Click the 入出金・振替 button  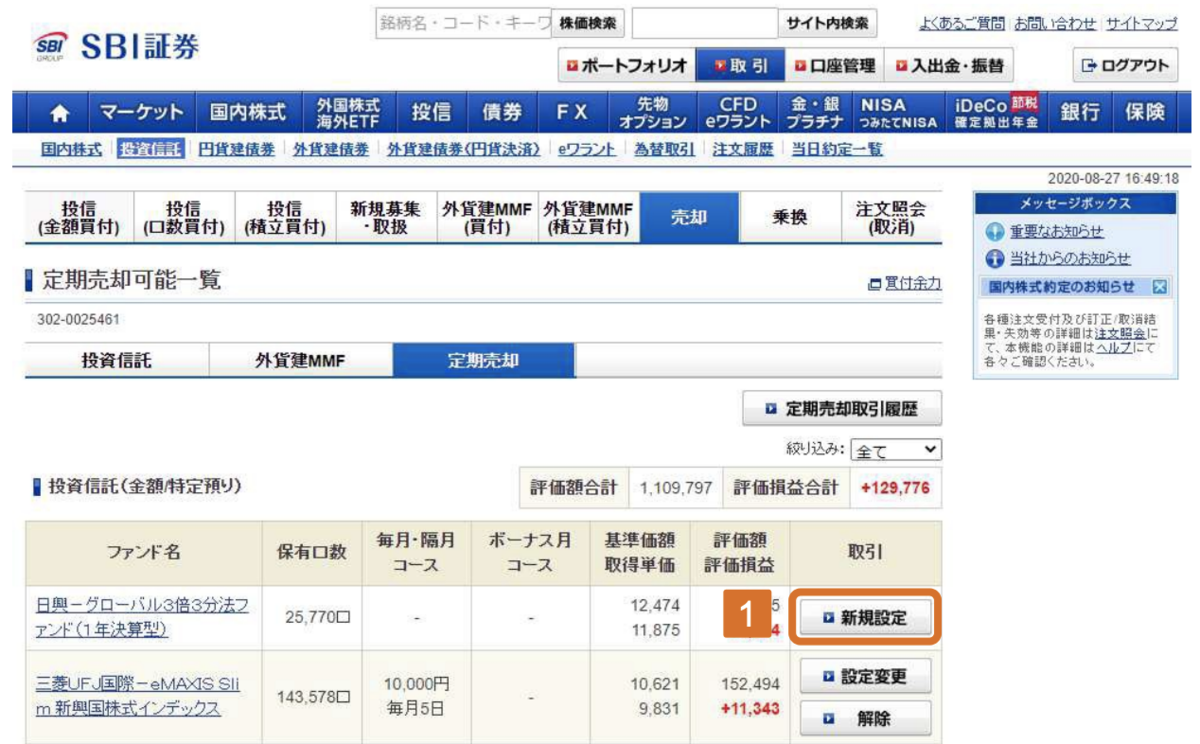(x=949, y=66)
